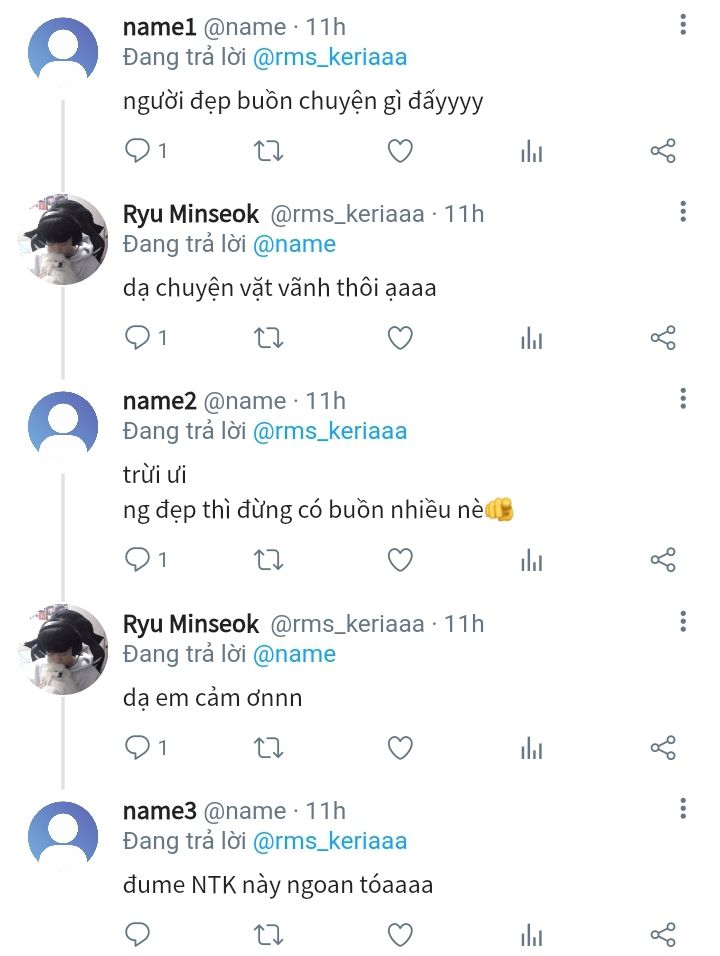Retweet name1's reply tweet

pos(269,151)
